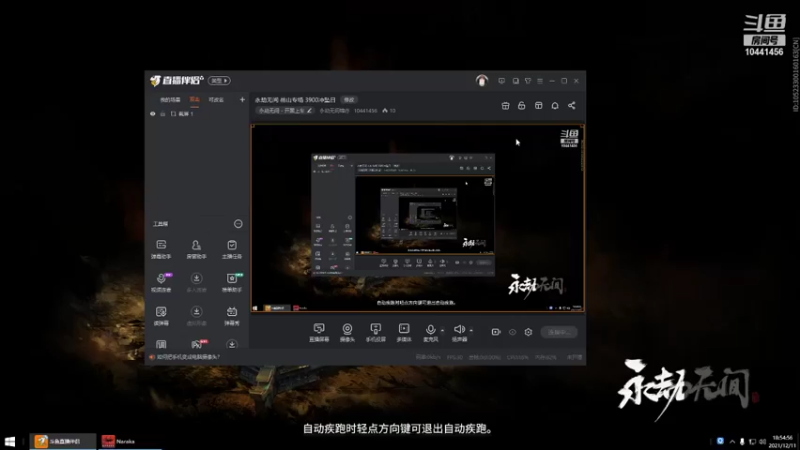The height and width of the screenshot is (450, 800).
Task: Click the mode pill next to the app logo
Action: tap(219, 81)
